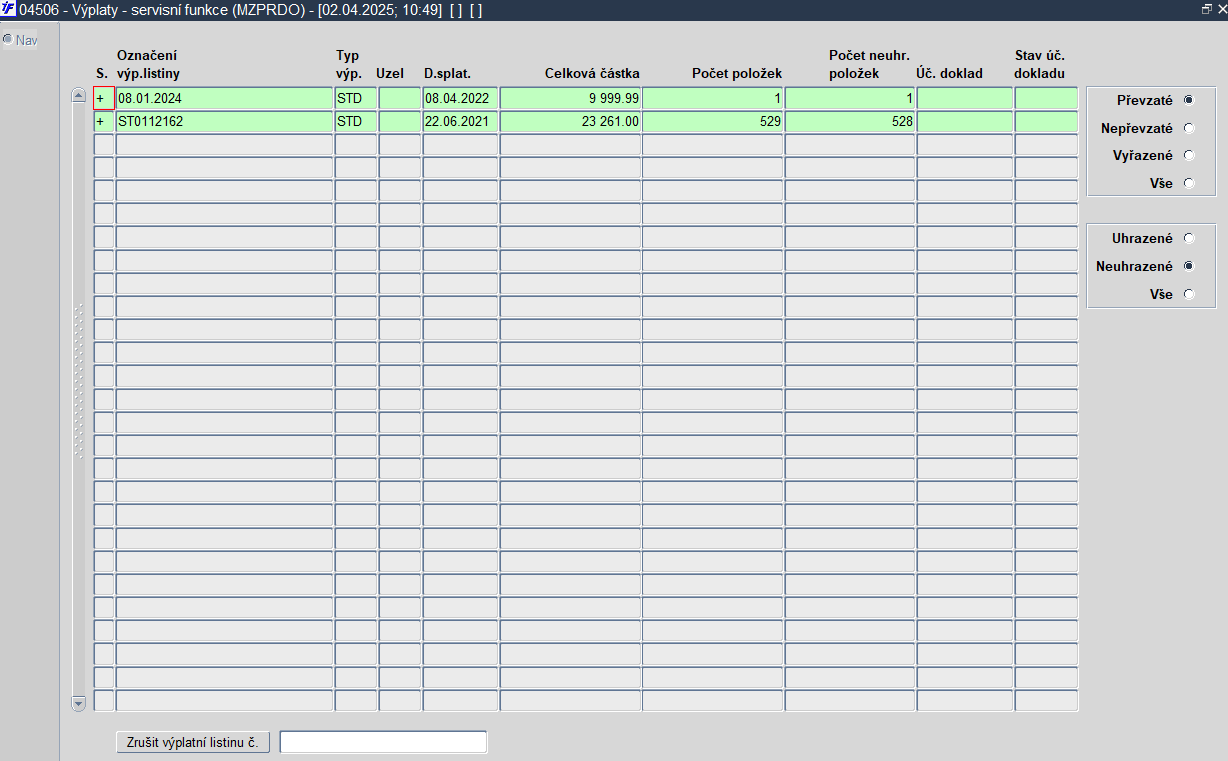Select Vše radio below Vyřazené
The image size is (1228, 761).
pos(1188,183)
